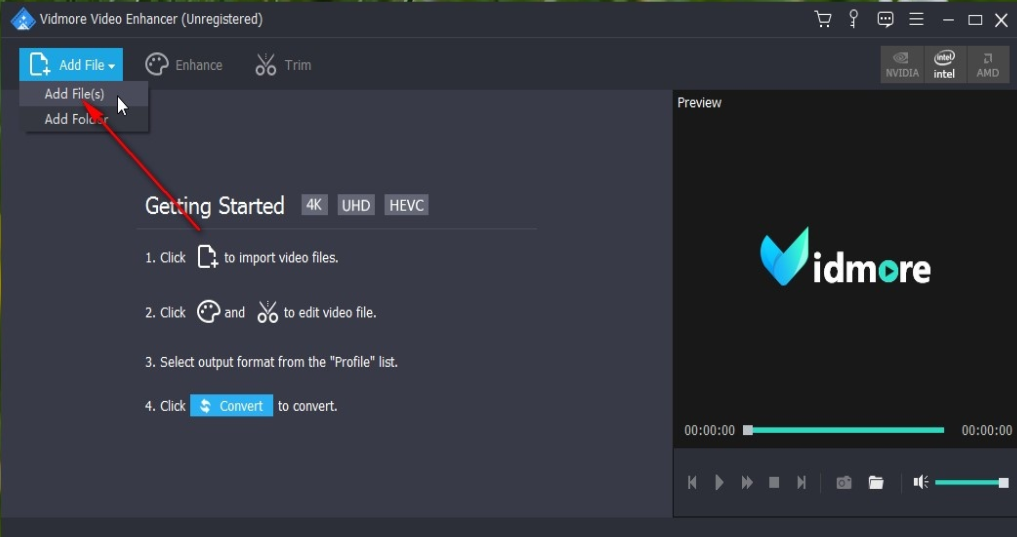
Task: Click the HEVC badge
Action: (x=407, y=206)
